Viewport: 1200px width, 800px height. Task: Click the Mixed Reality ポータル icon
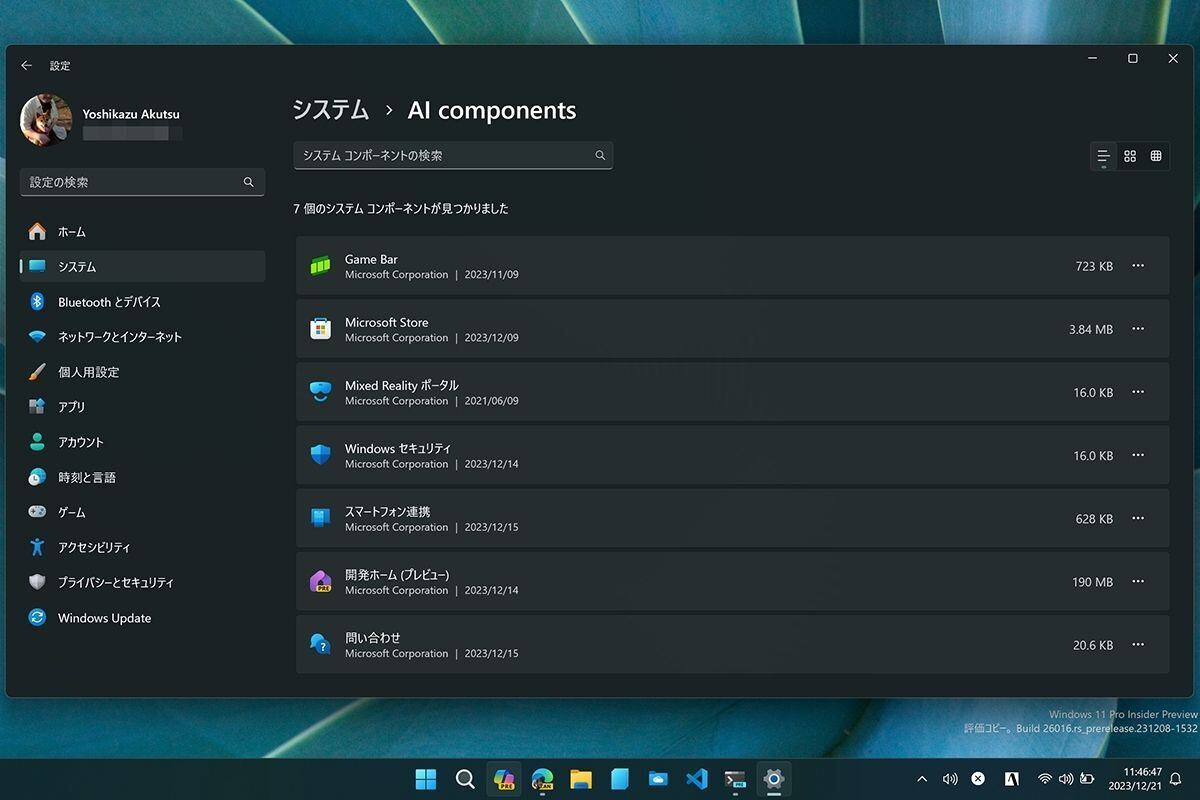click(320, 392)
